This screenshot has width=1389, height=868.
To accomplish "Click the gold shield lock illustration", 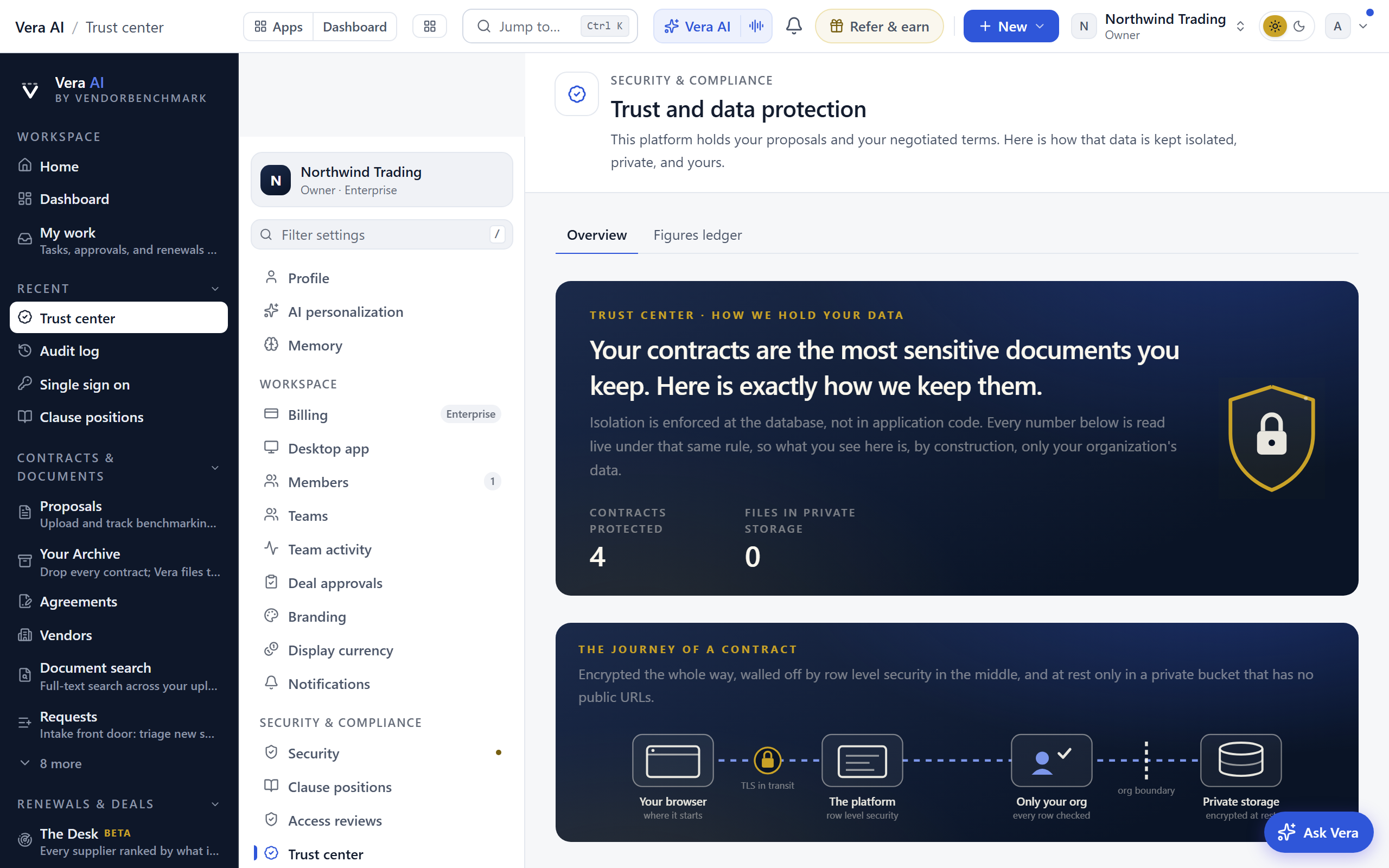I will tap(1271, 438).
